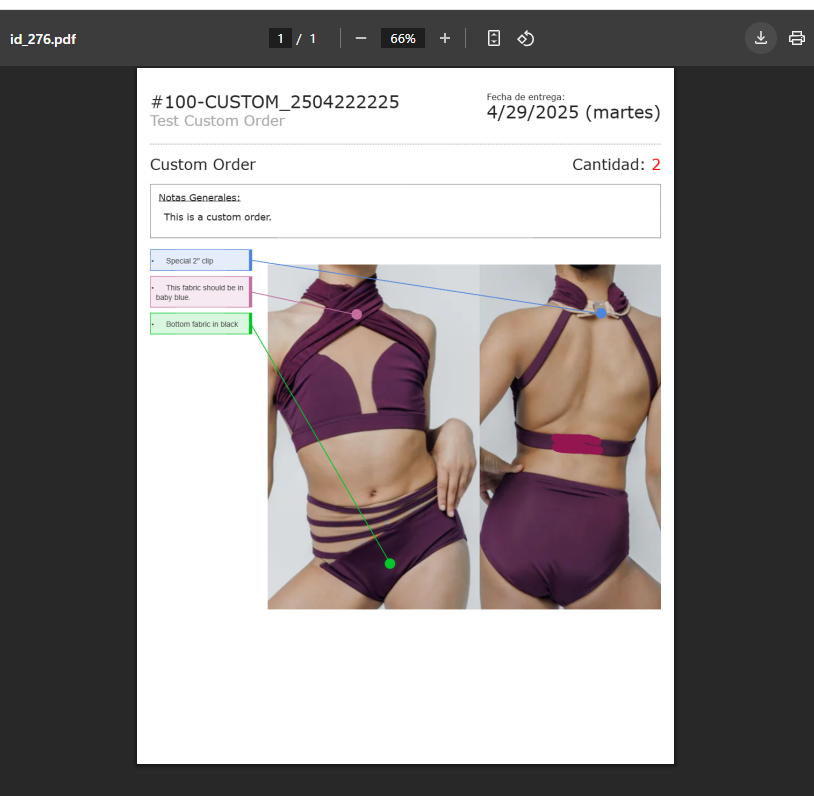
Task: Click the Notas Generales heading
Action: 199,197
